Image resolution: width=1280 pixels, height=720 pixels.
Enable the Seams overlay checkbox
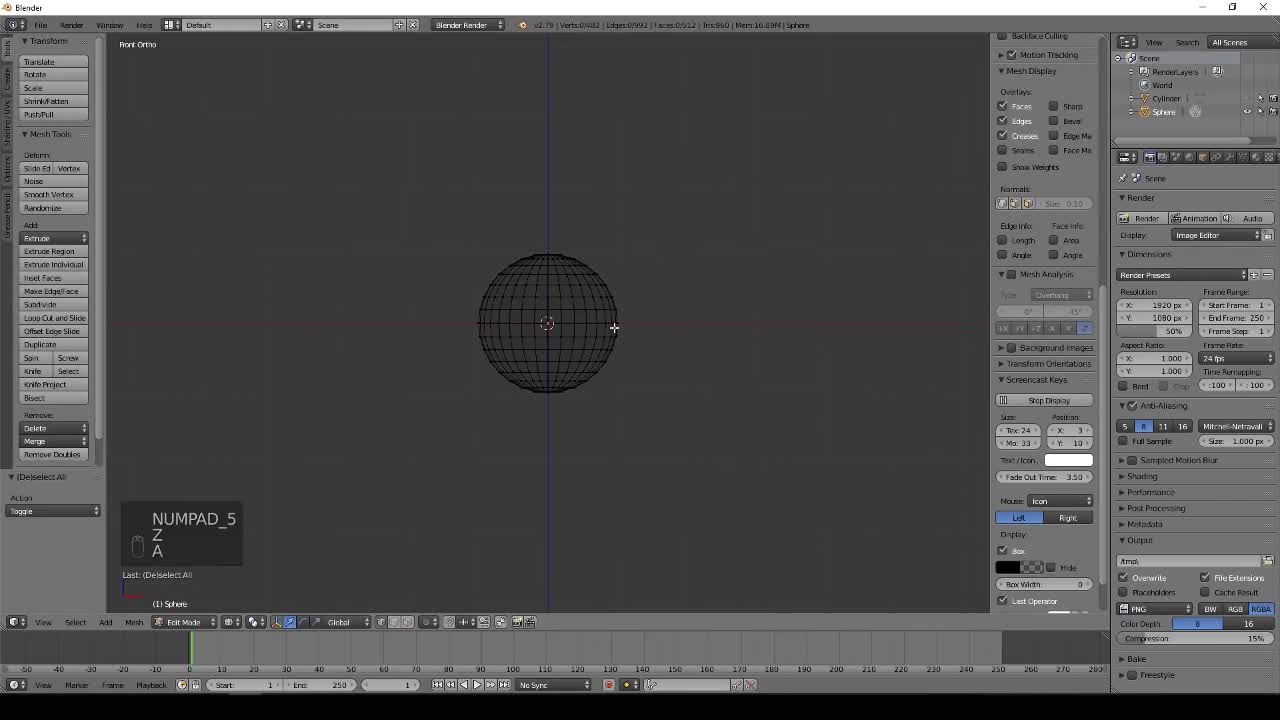tap(1002, 151)
